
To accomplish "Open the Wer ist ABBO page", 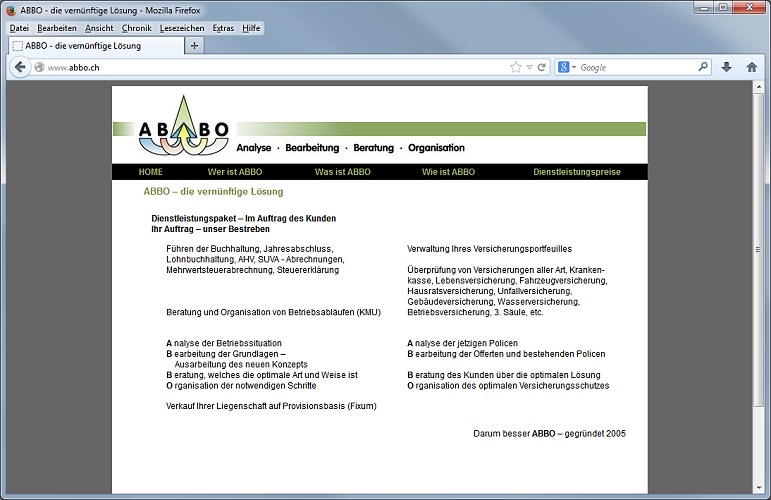I will [x=235, y=172].
